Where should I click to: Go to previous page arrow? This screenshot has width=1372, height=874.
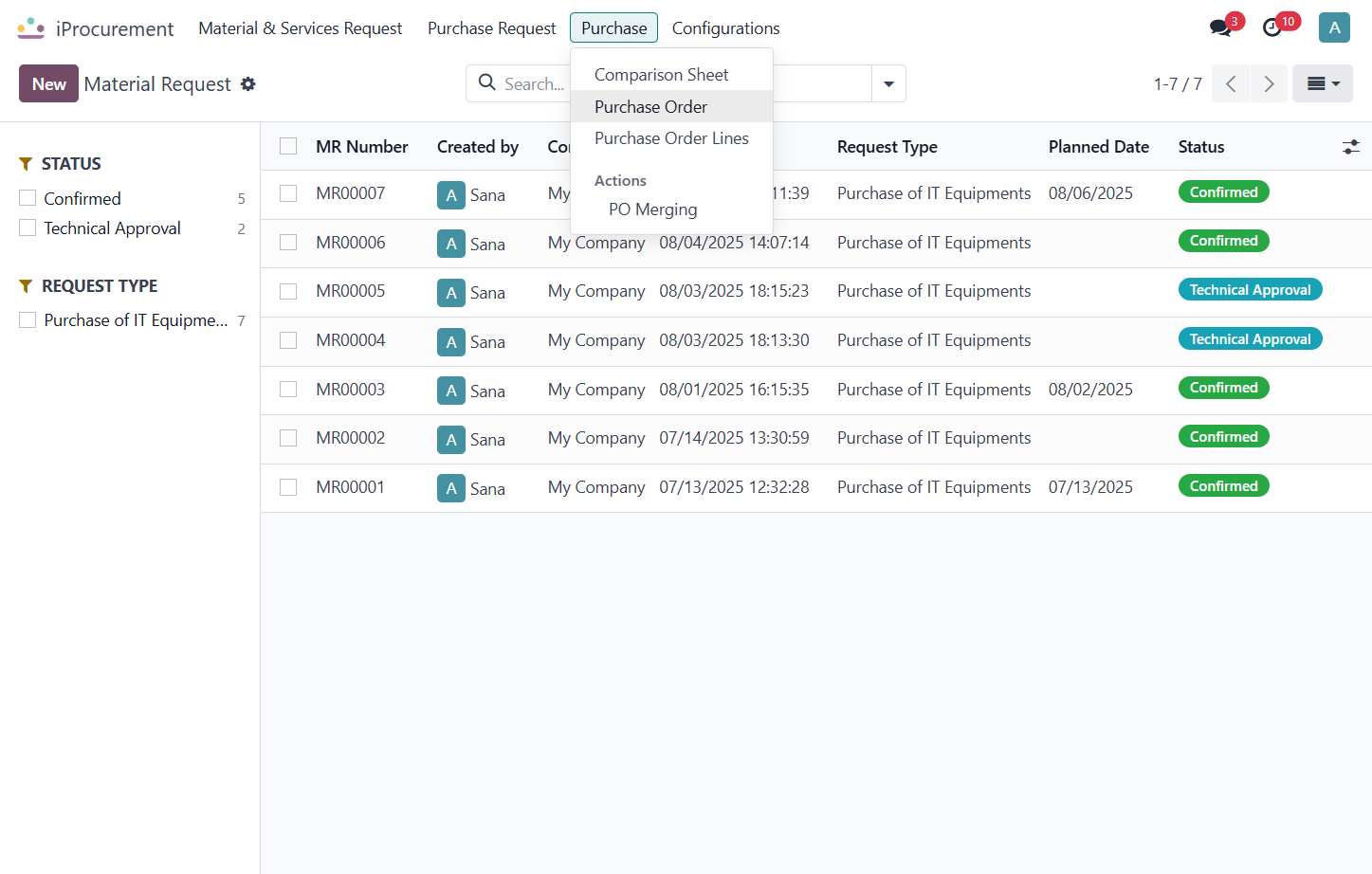click(1231, 83)
